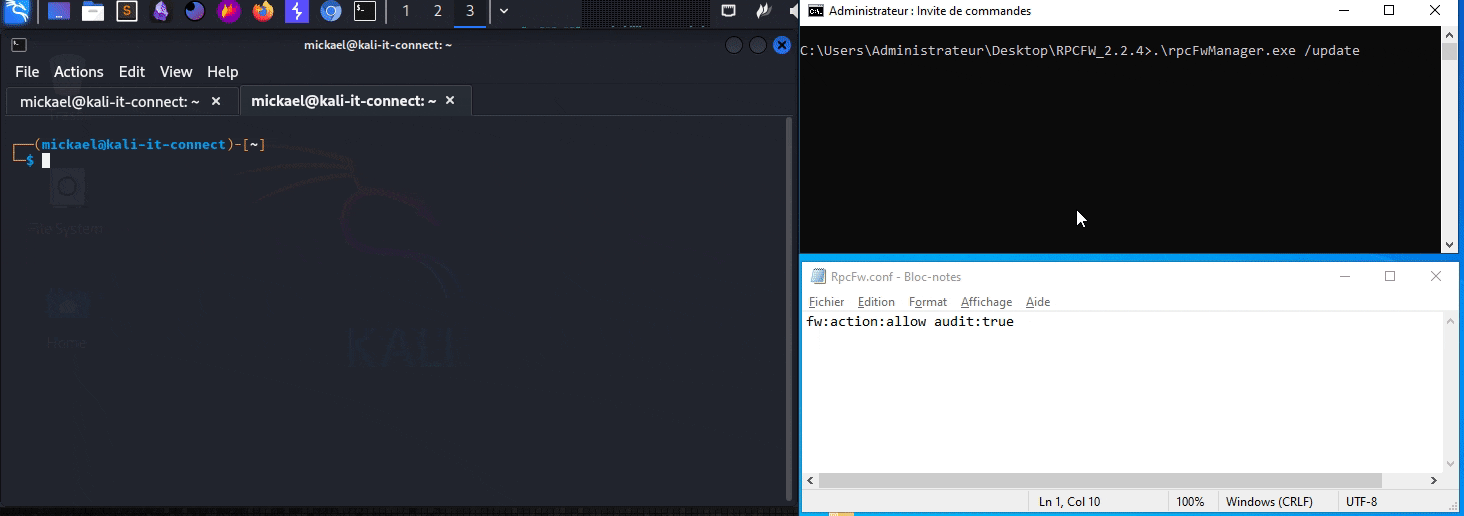The width and height of the screenshot is (1464, 516).
Task: Open Notepad Edition menu
Action: pos(876,302)
